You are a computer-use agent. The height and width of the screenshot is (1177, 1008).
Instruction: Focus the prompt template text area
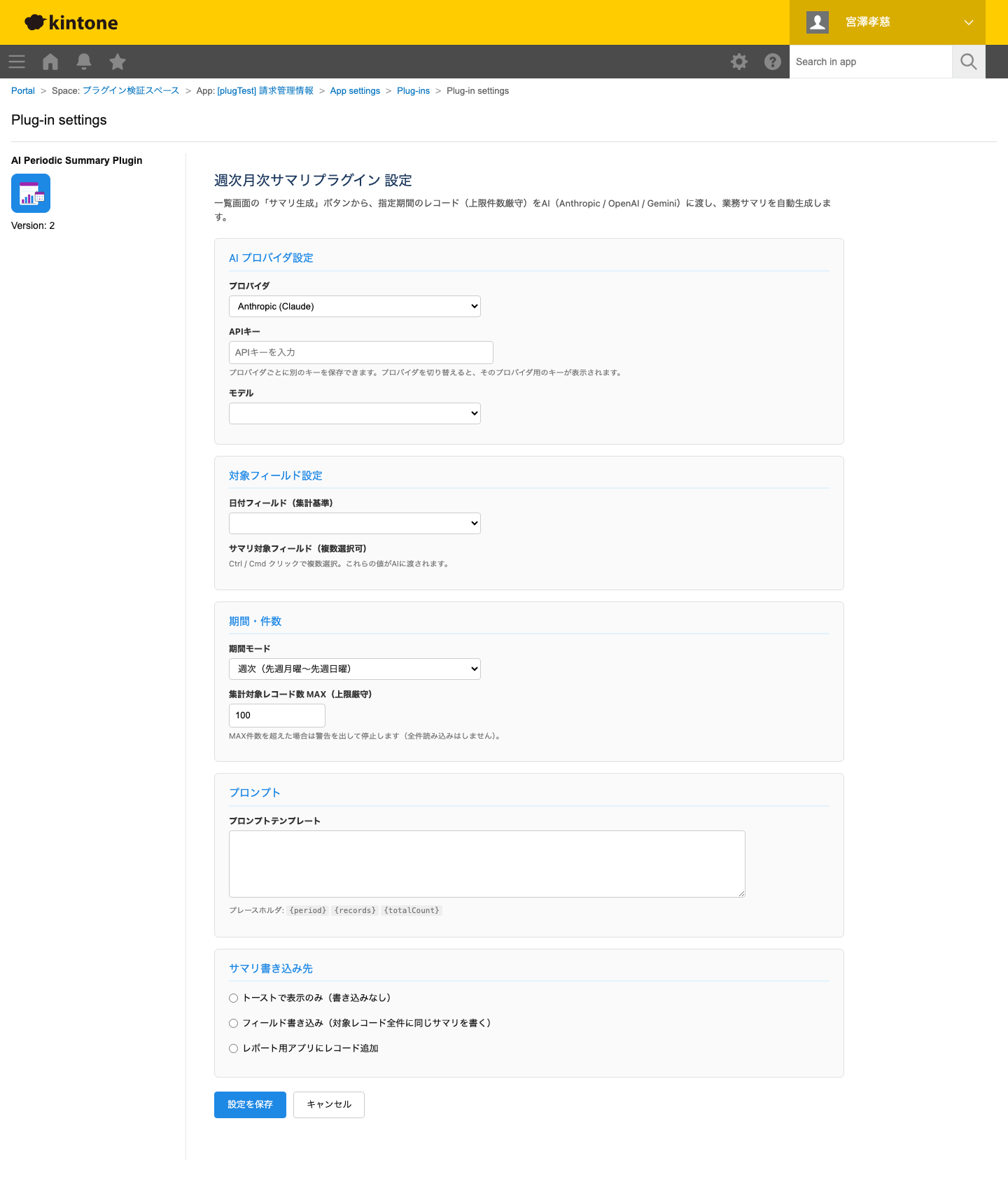486,863
